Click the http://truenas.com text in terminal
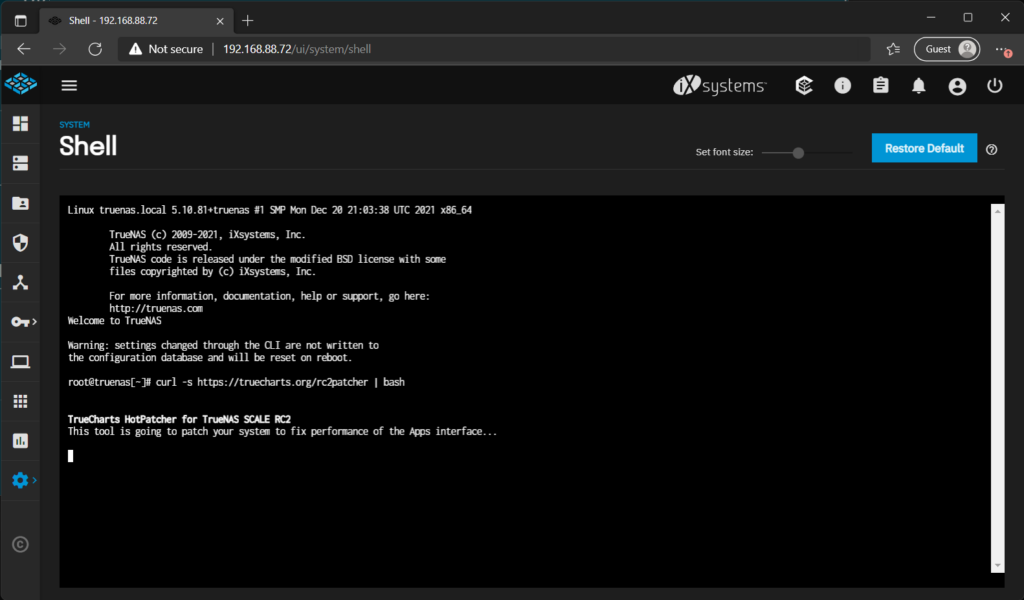Screen dimensions: 1024x600 [x=156, y=308]
